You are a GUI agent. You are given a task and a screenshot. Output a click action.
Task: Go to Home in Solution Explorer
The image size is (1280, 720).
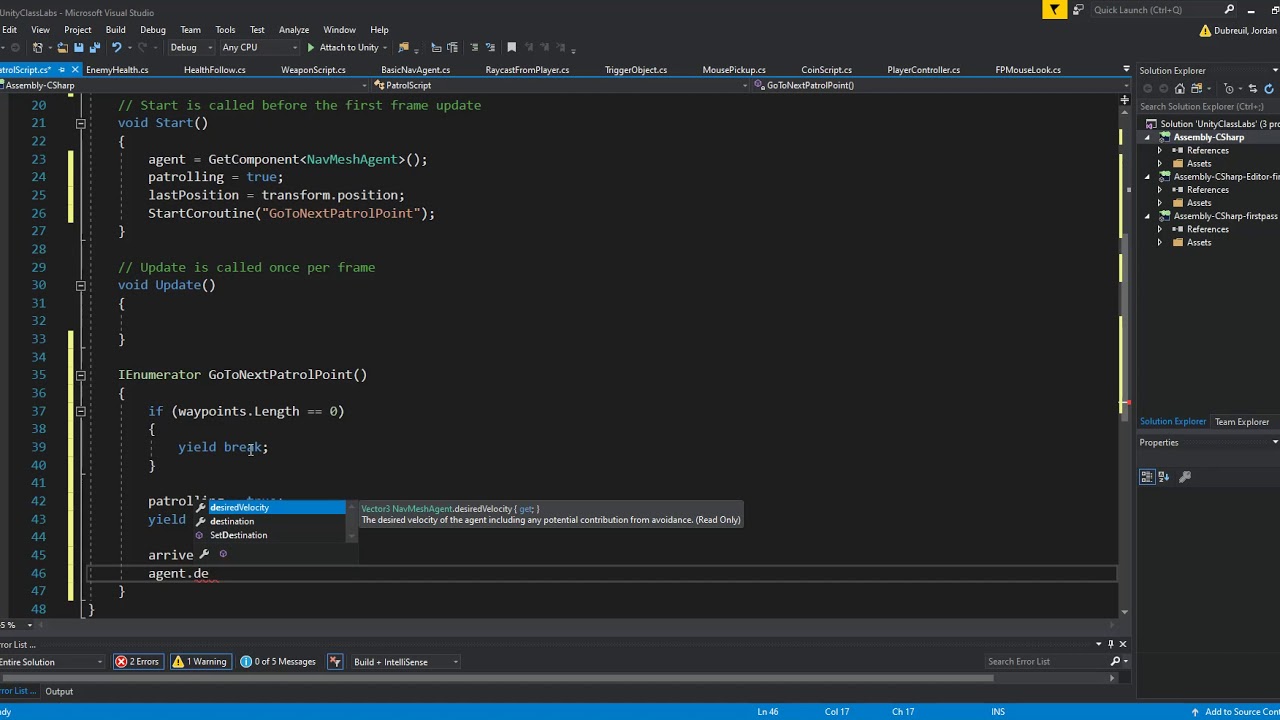[x=1180, y=88]
